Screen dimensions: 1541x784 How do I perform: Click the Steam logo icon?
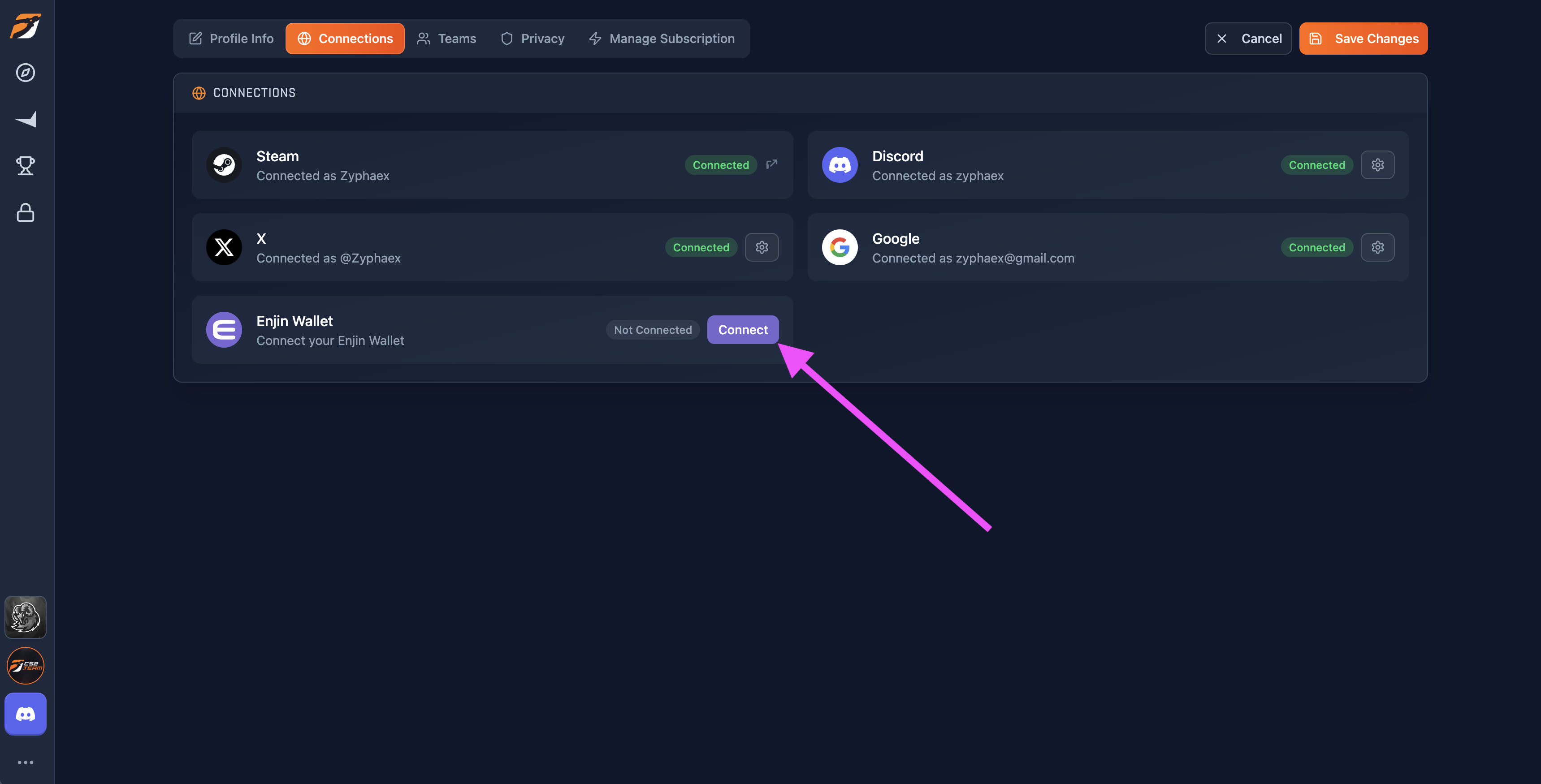click(224, 165)
